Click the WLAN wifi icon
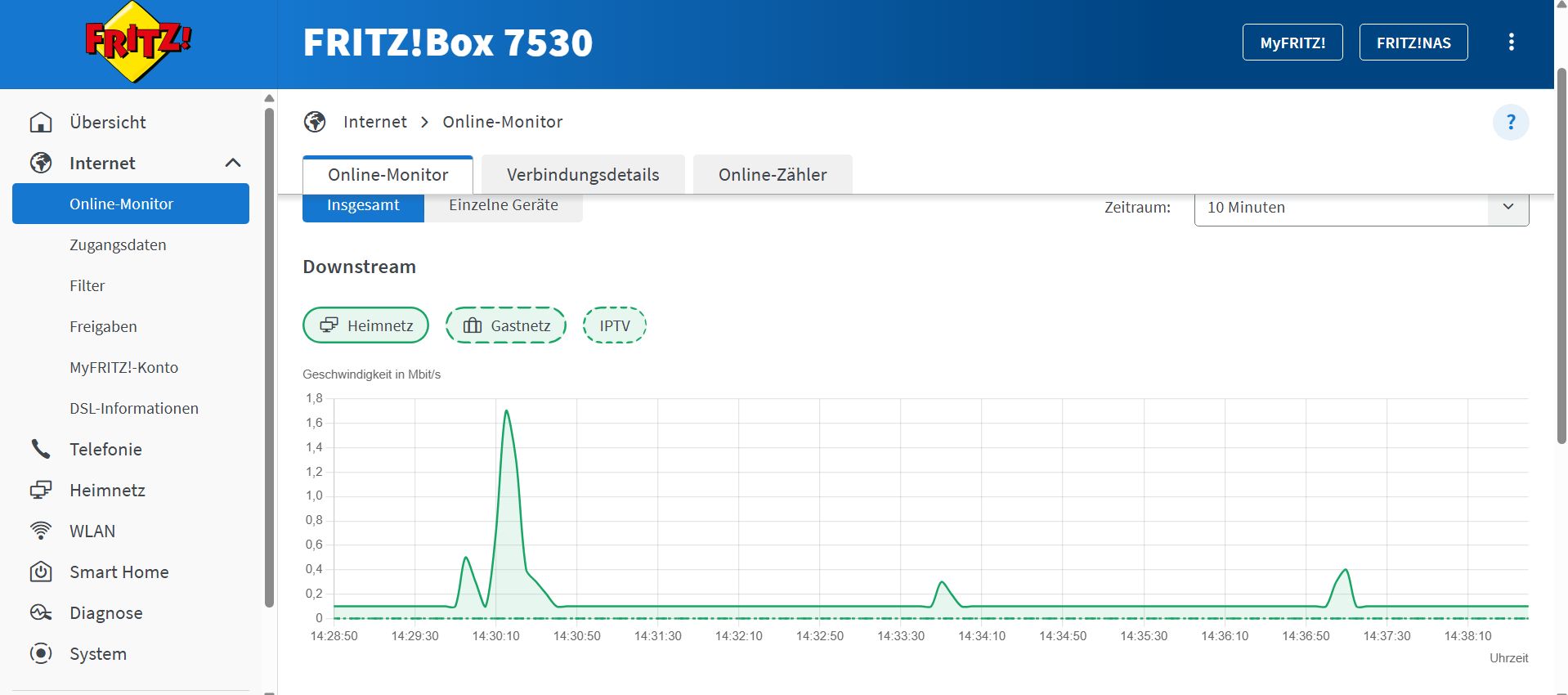The width and height of the screenshot is (1568, 695). coord(41,531)
